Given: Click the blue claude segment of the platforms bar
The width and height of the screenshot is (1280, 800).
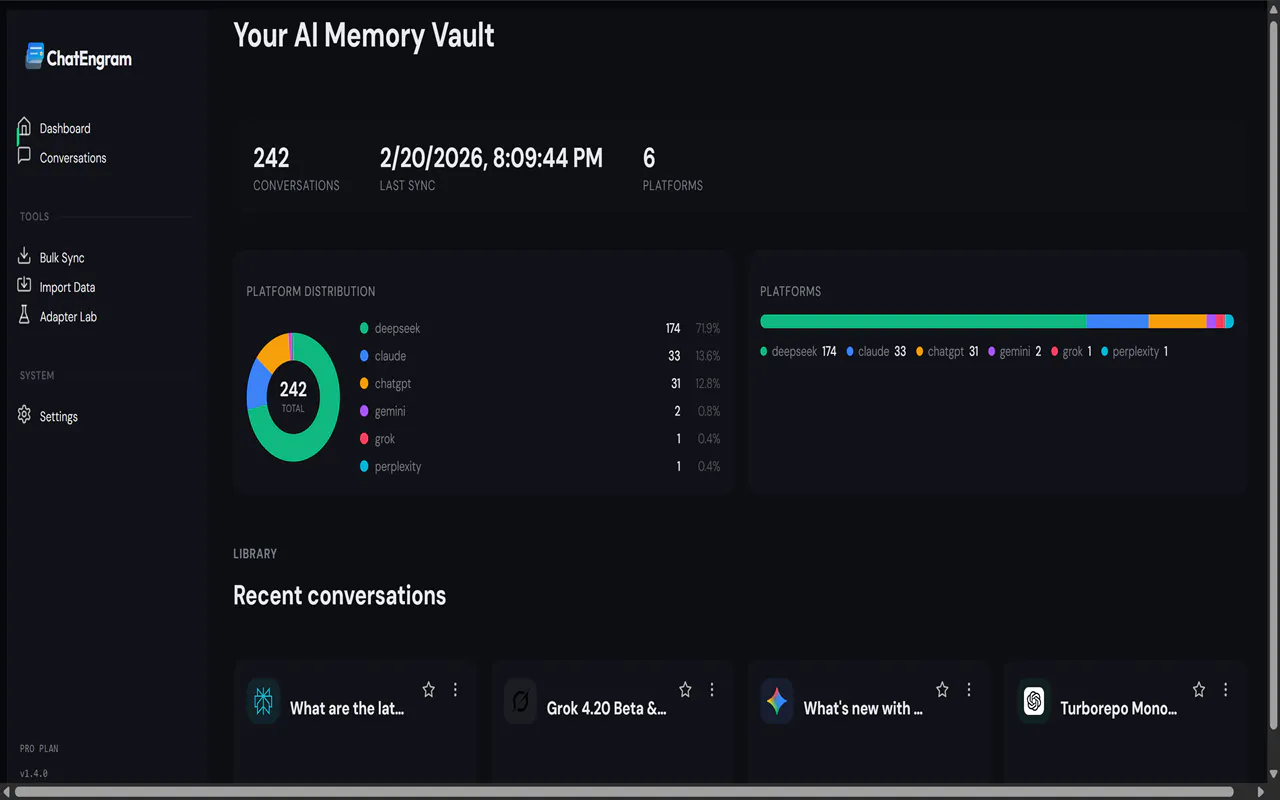Looking at the screenshot, I should click(1118, 321).
